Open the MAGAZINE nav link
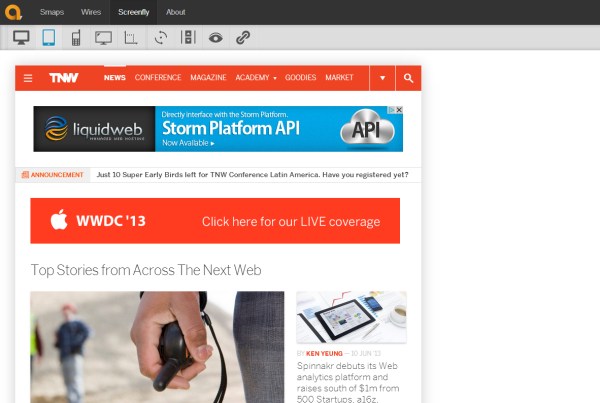The image size is (600, 403). tap(209, 78)
